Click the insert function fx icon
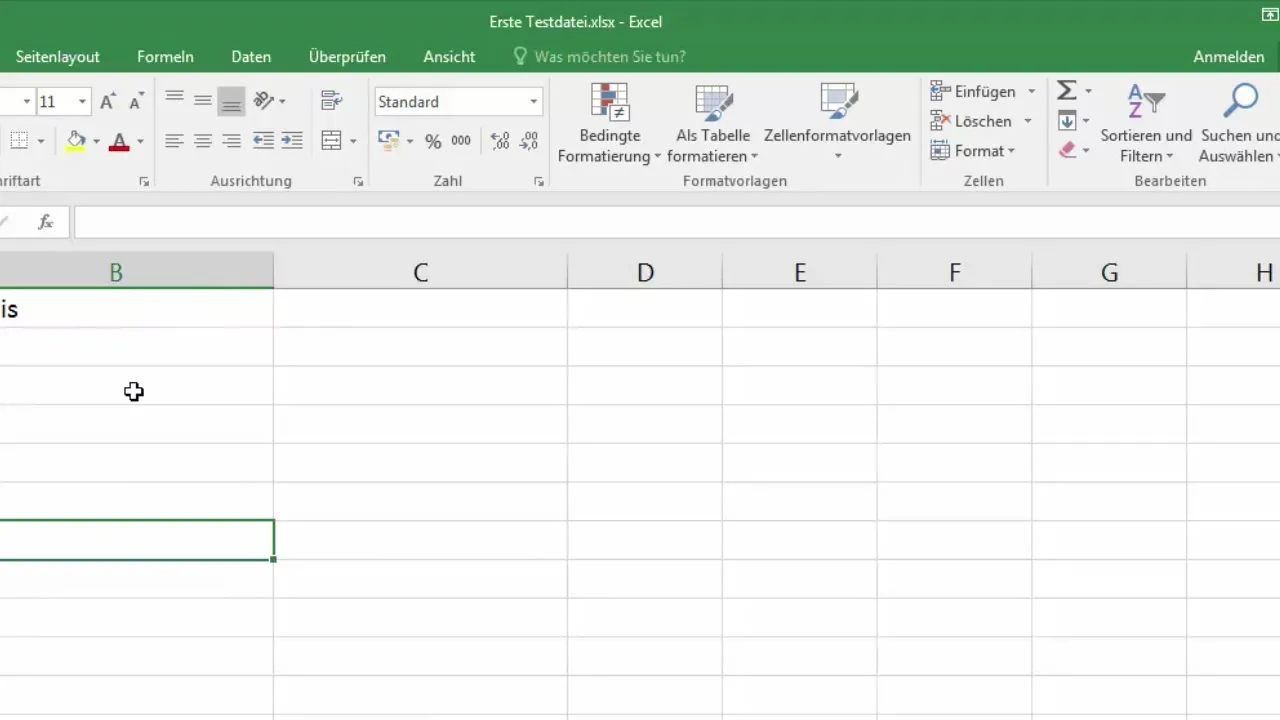This screenshot has width=1280, height=720. (45, 223)
